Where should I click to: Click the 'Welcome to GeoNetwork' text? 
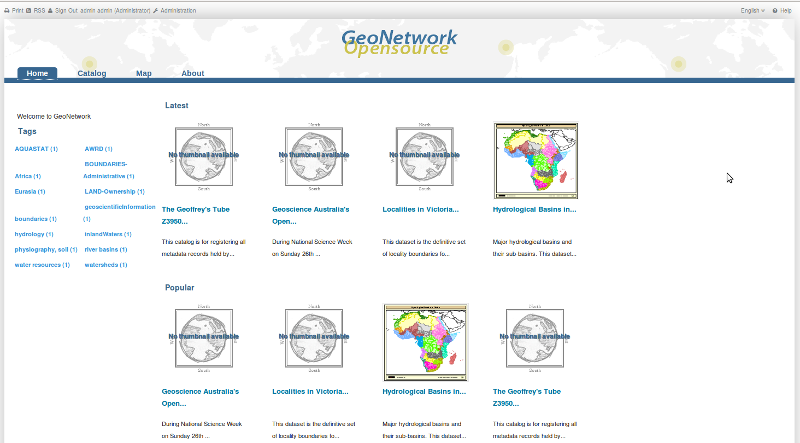[54, 116]
